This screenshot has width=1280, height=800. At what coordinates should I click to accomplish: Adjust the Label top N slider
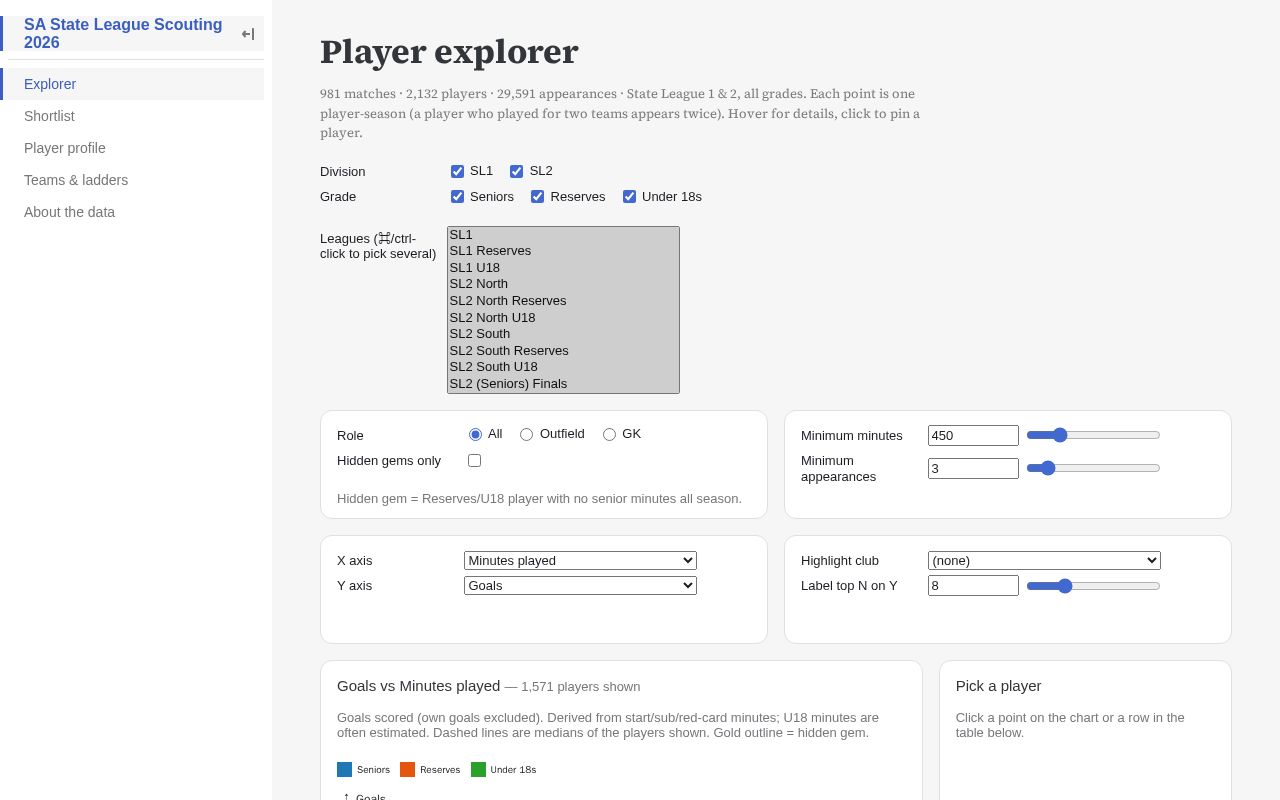1093,586
